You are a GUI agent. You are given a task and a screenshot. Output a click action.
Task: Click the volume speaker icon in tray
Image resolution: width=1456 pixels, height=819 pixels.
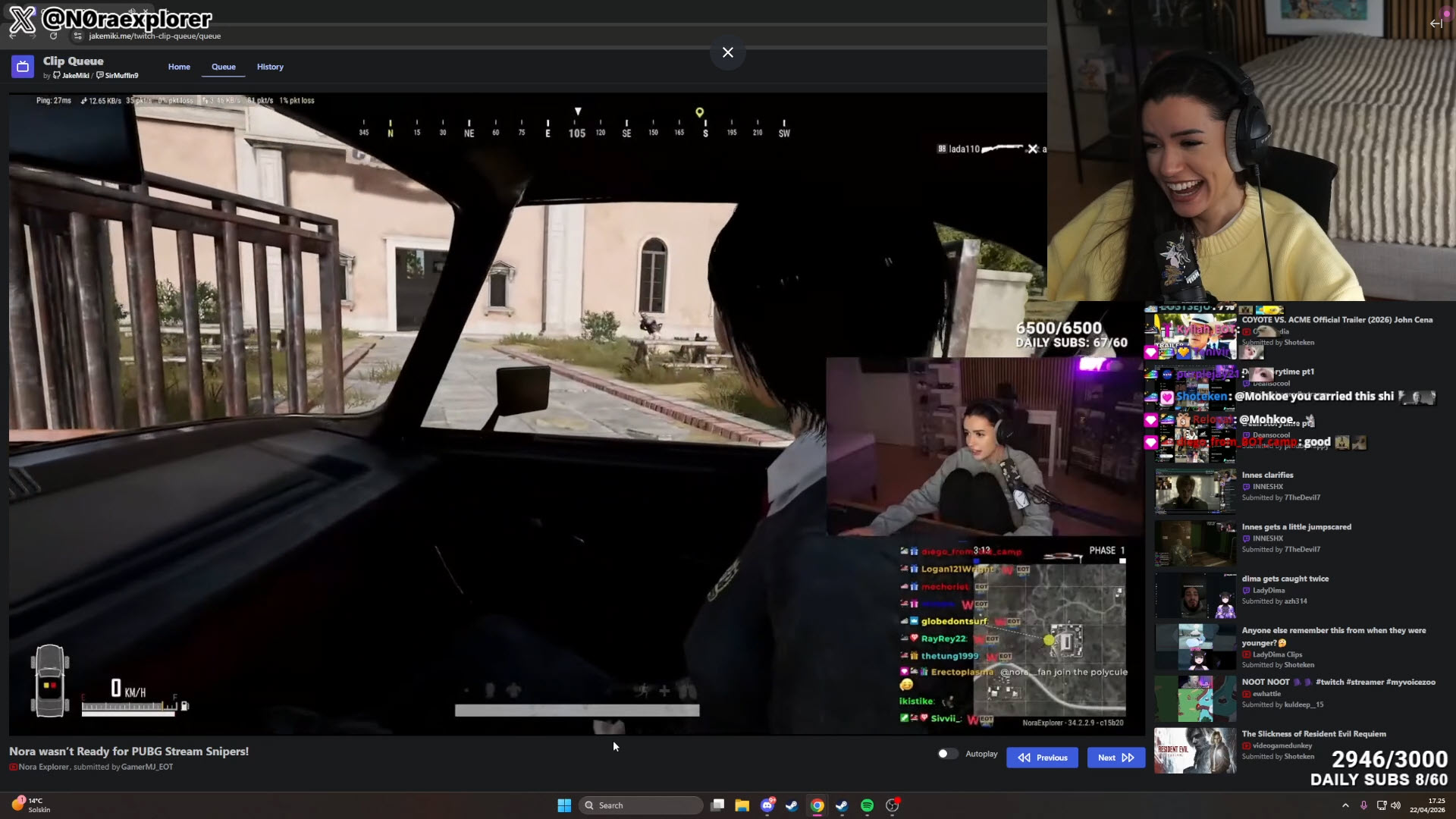(1396, 805)
